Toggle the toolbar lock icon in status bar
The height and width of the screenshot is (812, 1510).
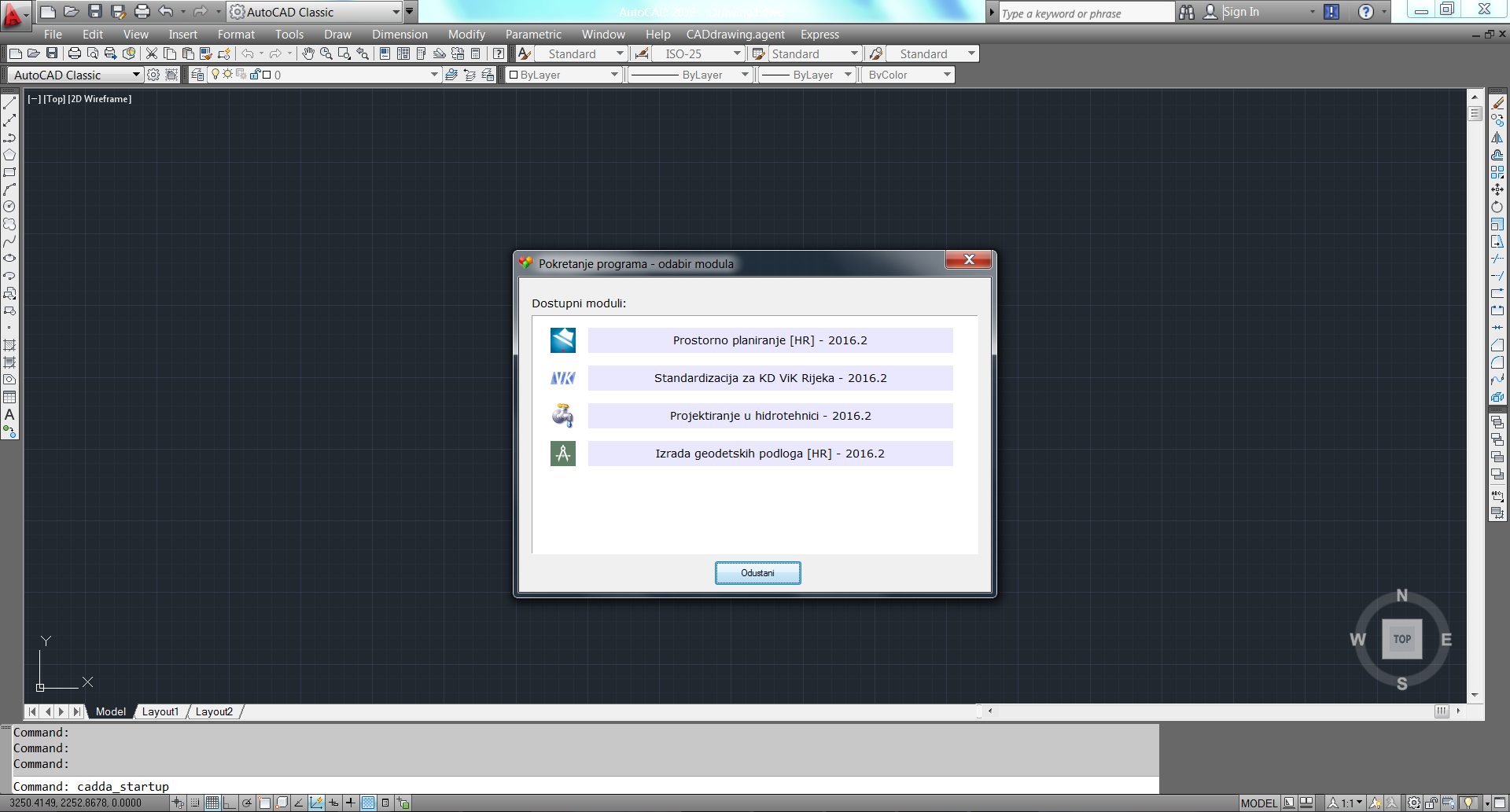click(1431, 803)
